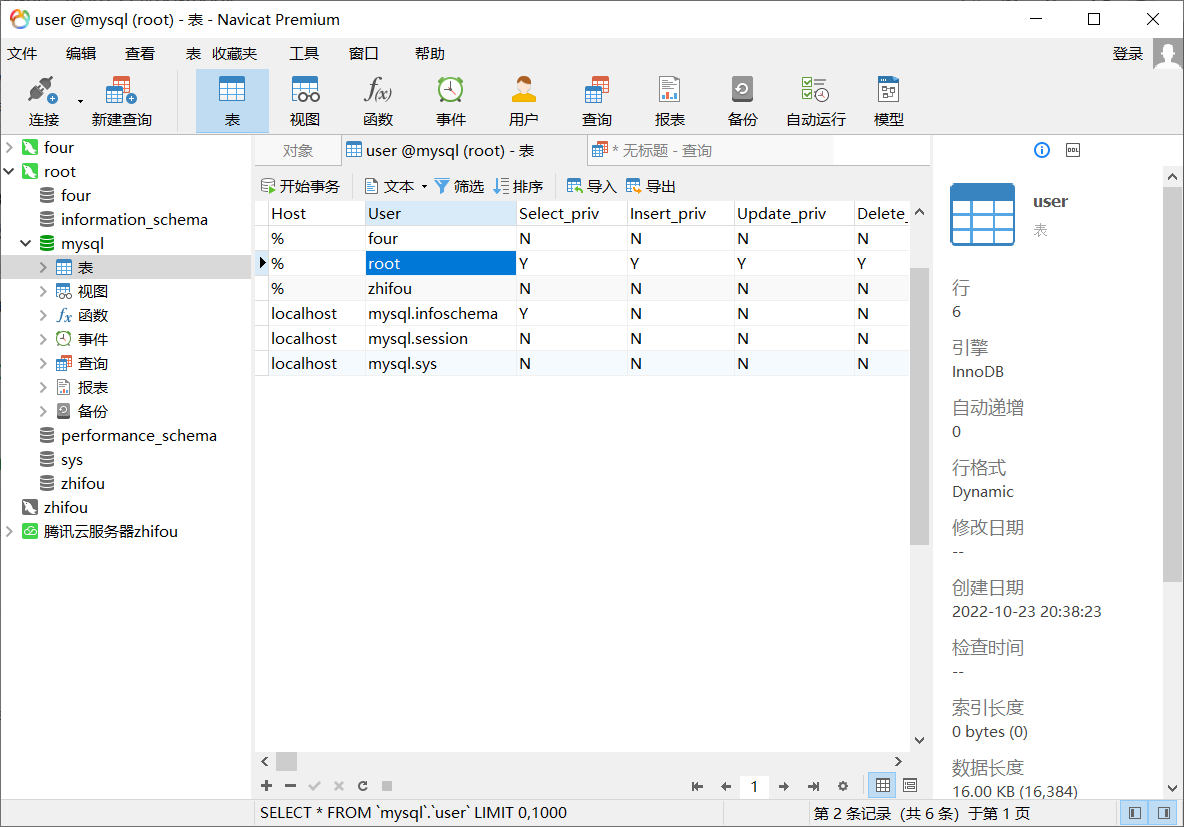The width and height of the screenshot is (1184, 827).
Task: Click the user avatar icon
Action: 1167,54
